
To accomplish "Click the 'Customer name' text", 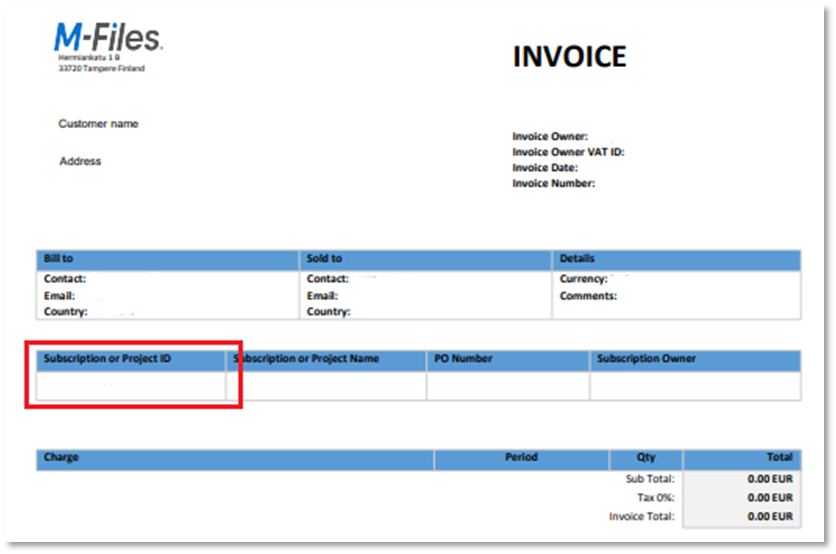I will pos(99,124).
